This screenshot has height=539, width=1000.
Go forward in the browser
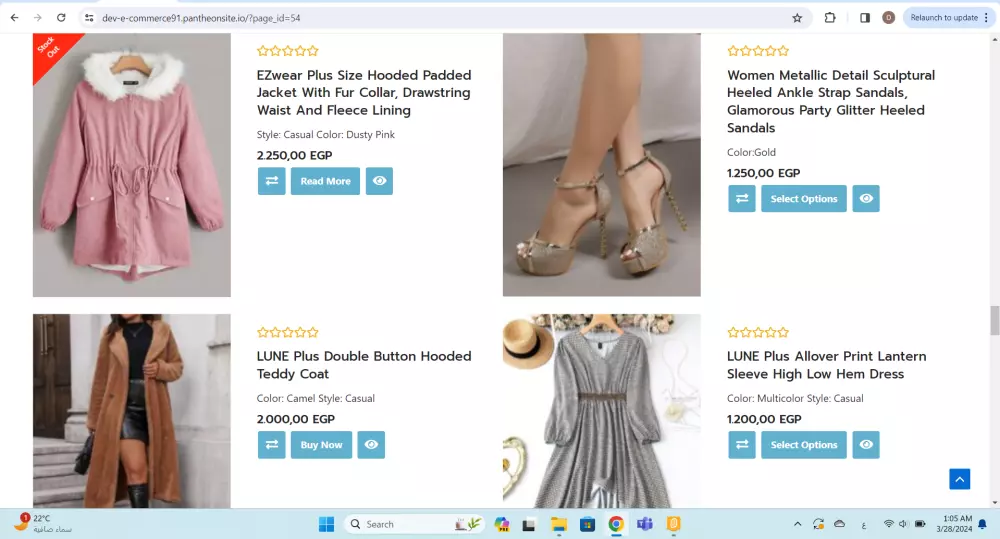click(38, 18)
